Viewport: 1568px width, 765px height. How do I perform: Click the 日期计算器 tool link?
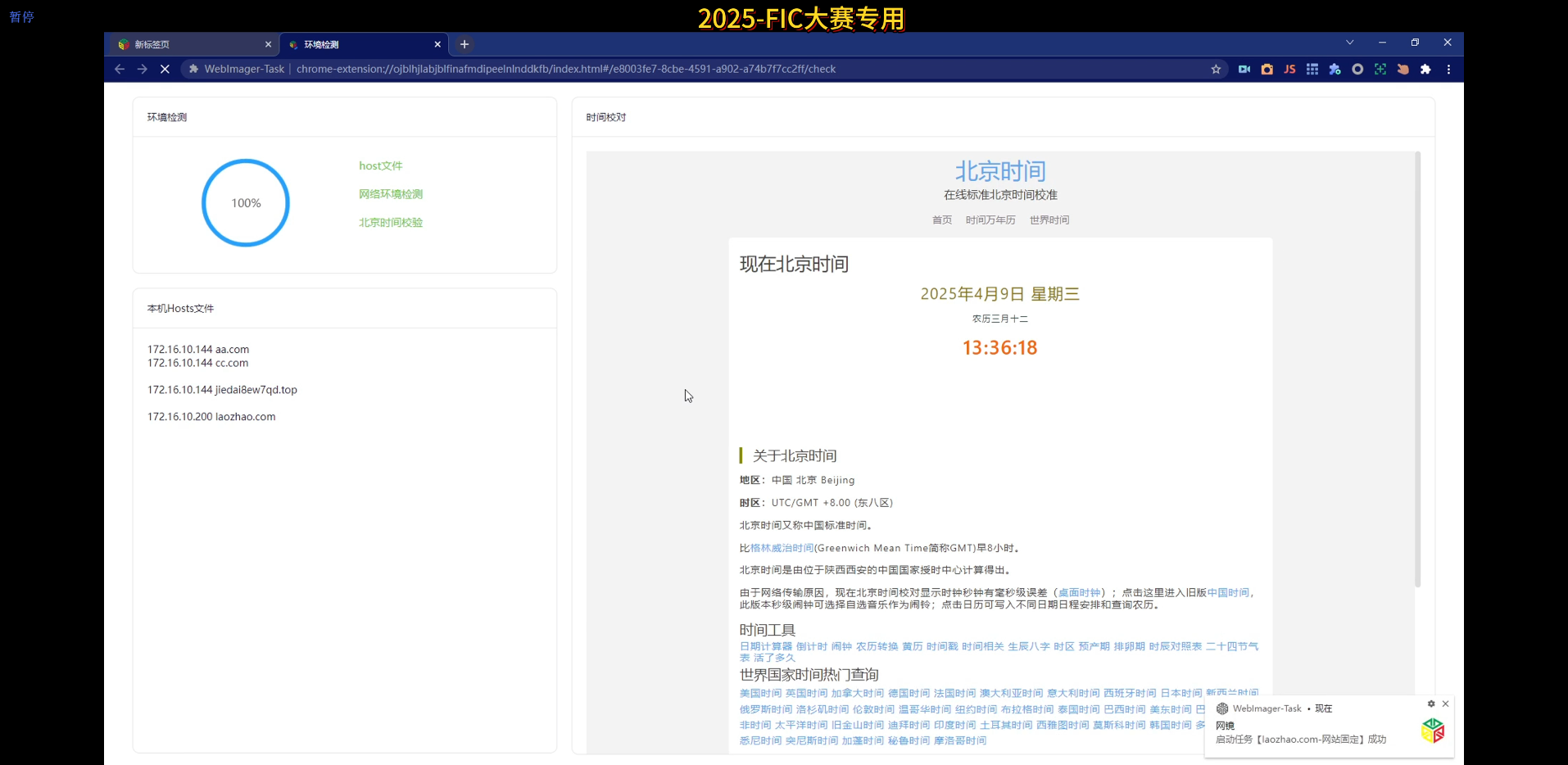[765, 646]
